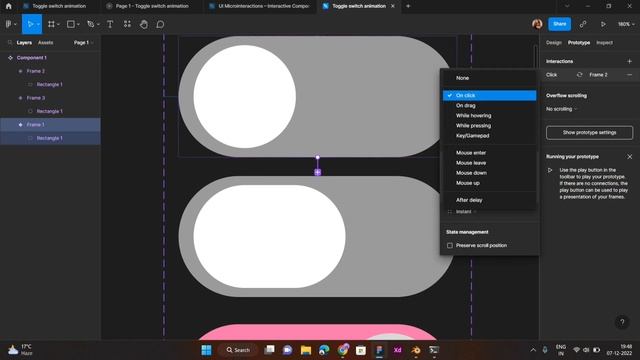Screen dimensions: 640x360
Task: Open File Explorer from the taskbar
Action: [306, 350]
